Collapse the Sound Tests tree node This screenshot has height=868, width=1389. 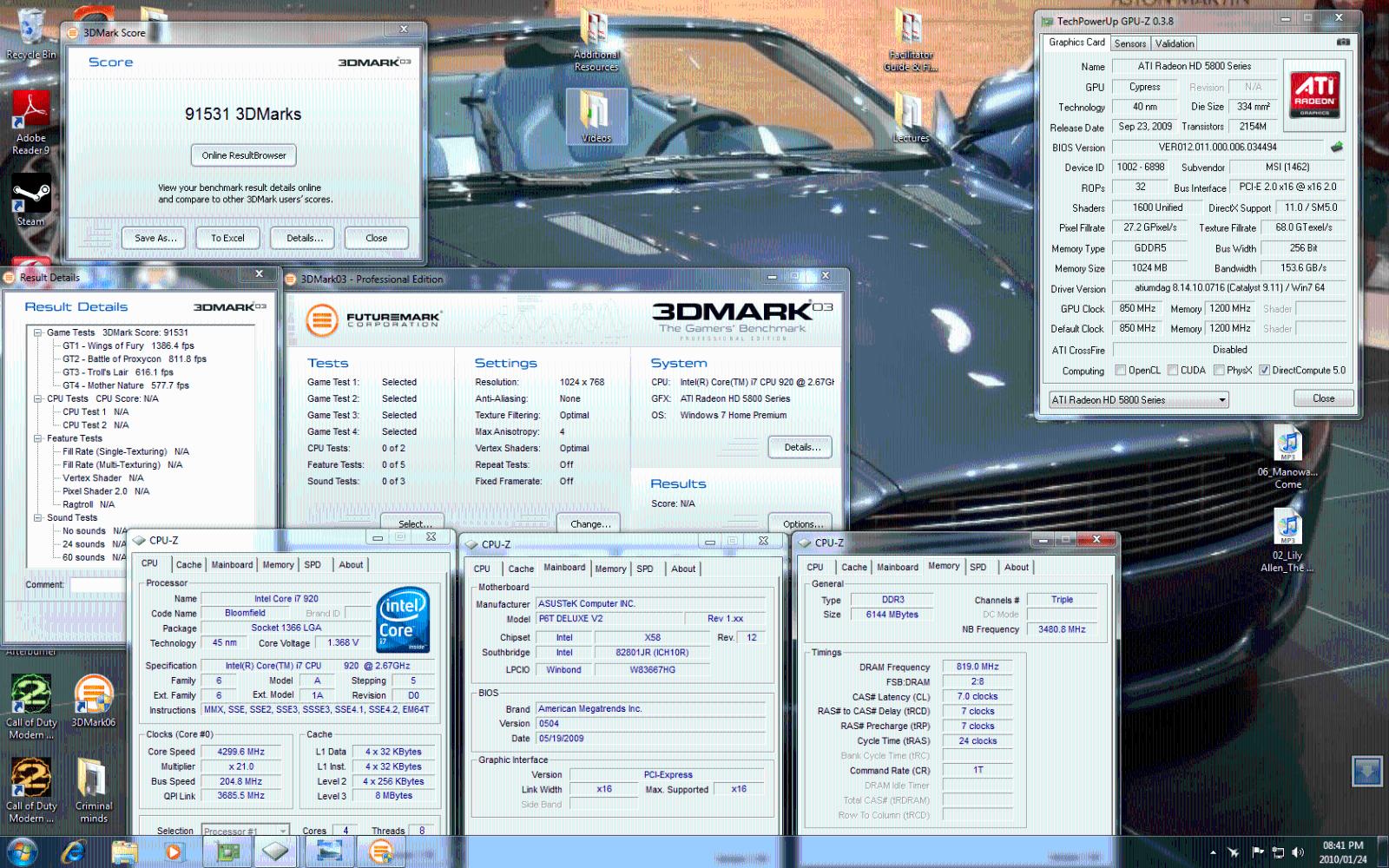[38, 517]
